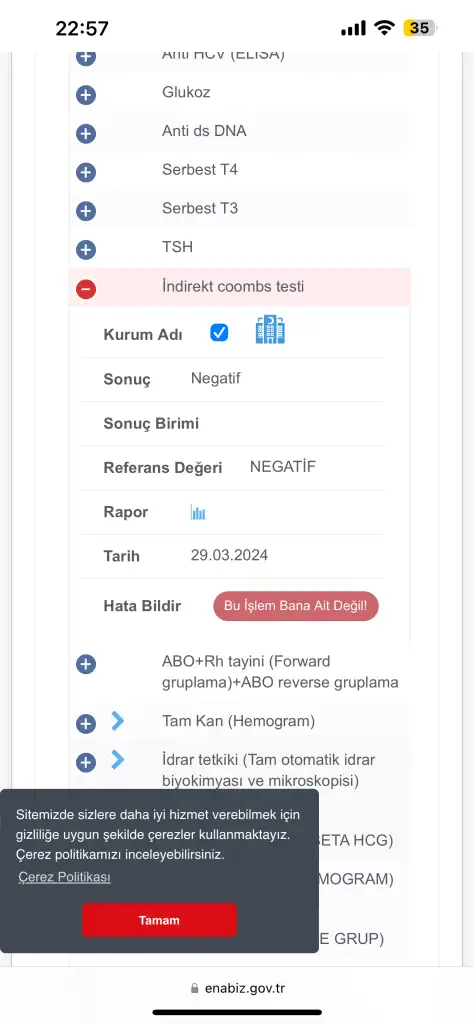Tap the enabiz.gov.tr address bar
The height and width of the screenshot is (1024, 474).
[x=237, y=988]
